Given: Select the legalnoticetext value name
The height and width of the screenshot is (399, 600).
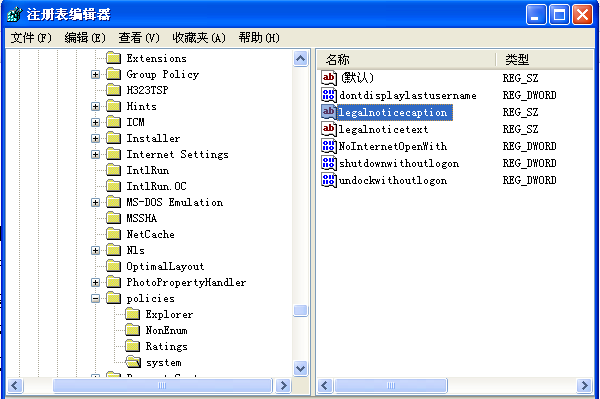Looking at the screenshot, I should tap(383, 129).
